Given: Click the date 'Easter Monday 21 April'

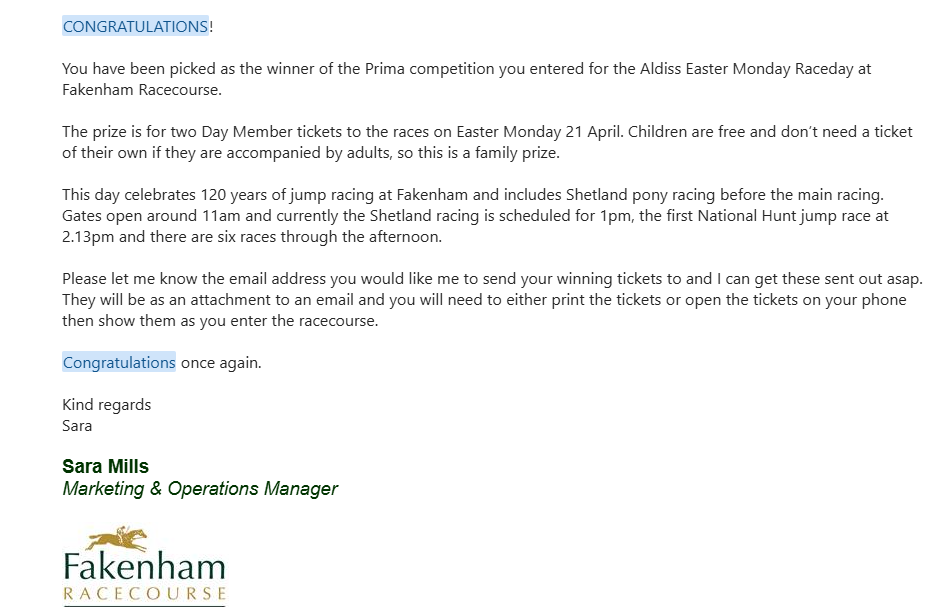Looking at the screenshot, I should coord(540,131).
